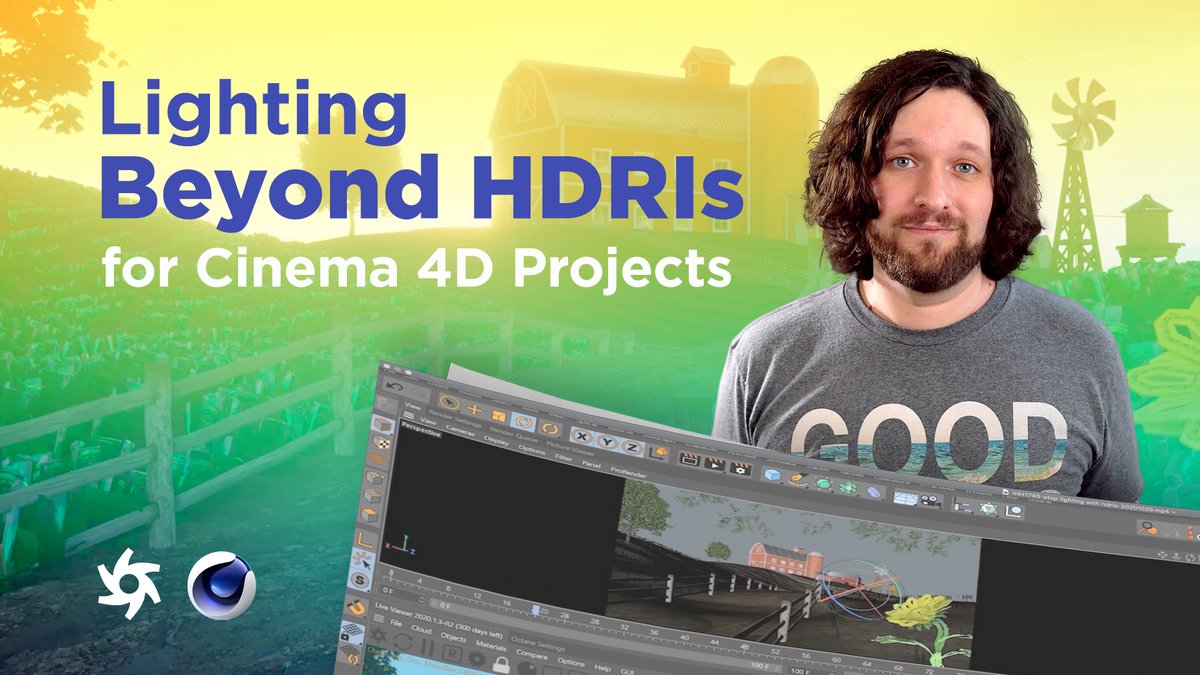Click Octane send scene logo icon
Viewport: 1200px width, 675px height.
[x=377, y=636]
